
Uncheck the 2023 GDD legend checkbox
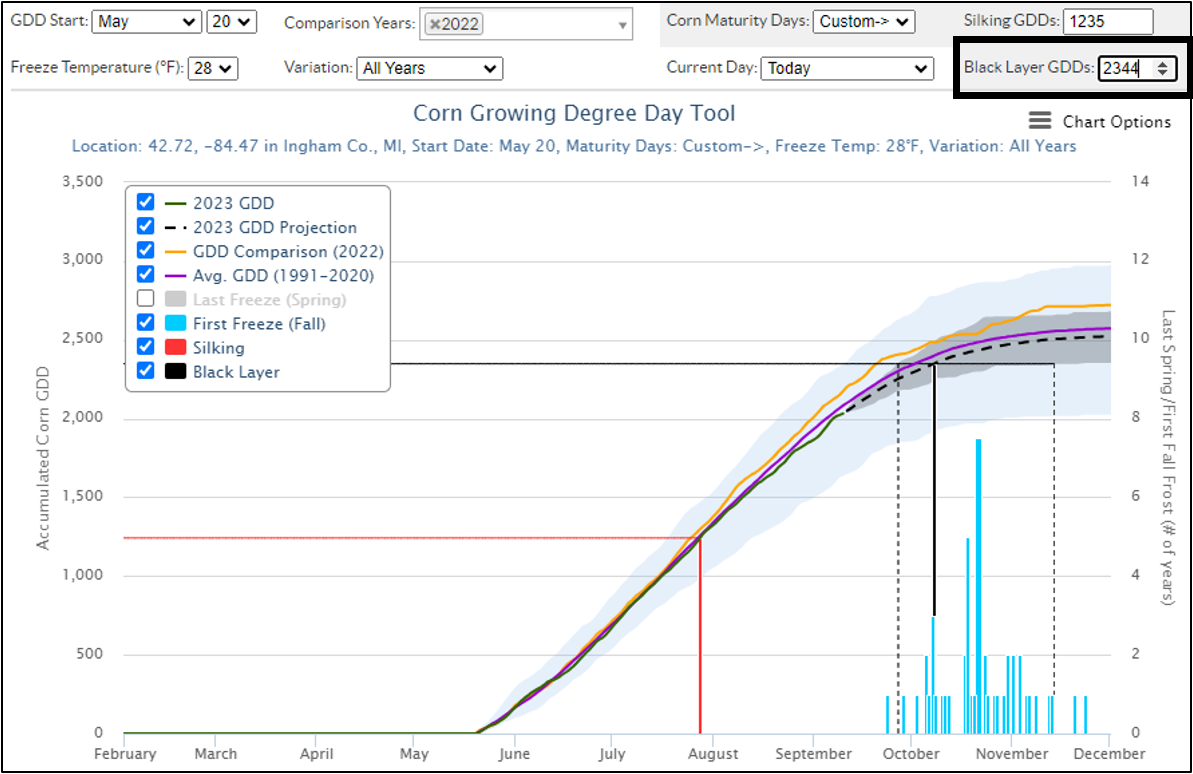tap(146, 202)
